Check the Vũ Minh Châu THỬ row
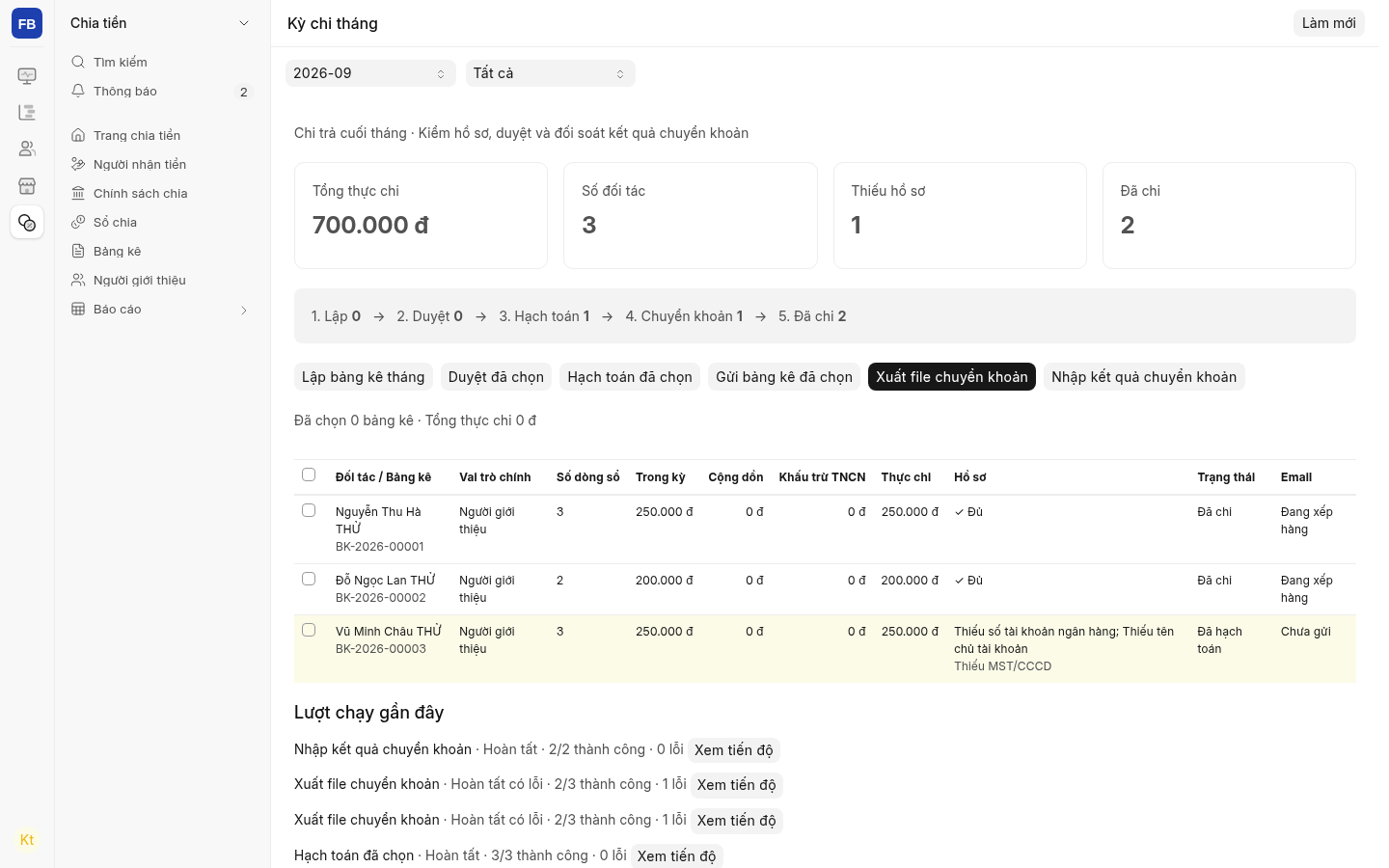The width and height of the screenshot is (1389, 868). click(309, 630)
